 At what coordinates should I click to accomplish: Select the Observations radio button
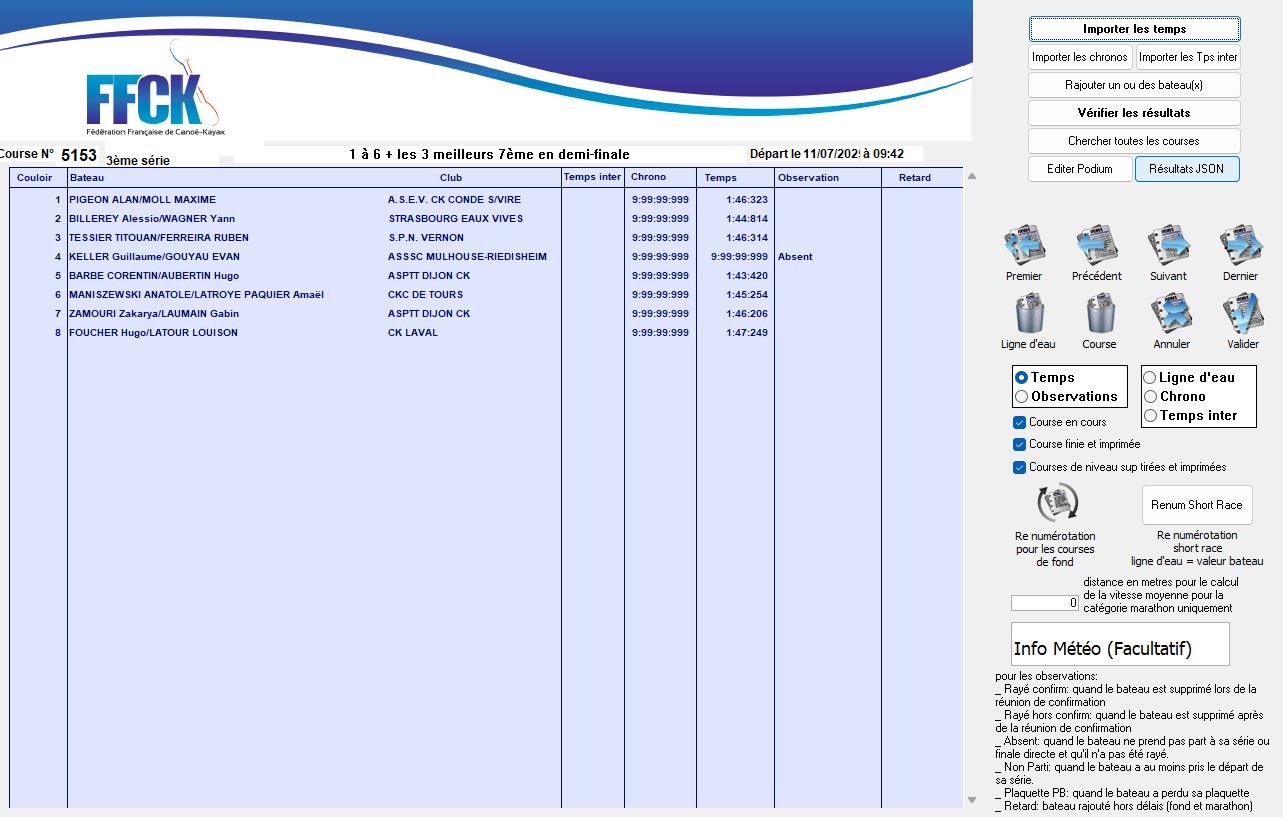pos(1022,397)
